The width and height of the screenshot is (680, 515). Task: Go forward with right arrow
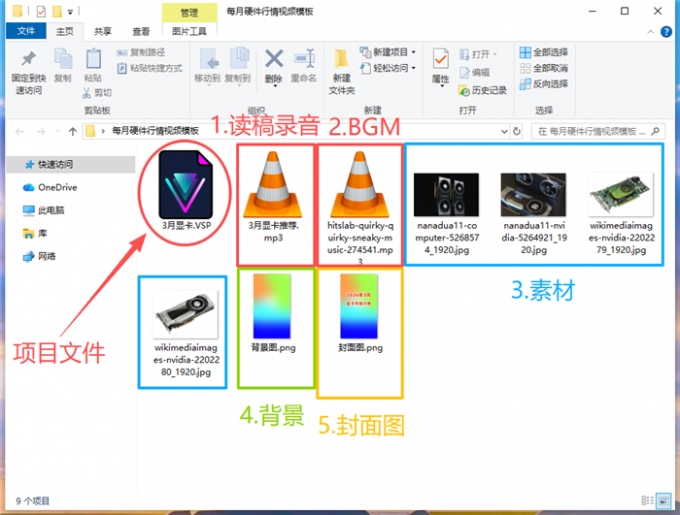coord(41,131)
